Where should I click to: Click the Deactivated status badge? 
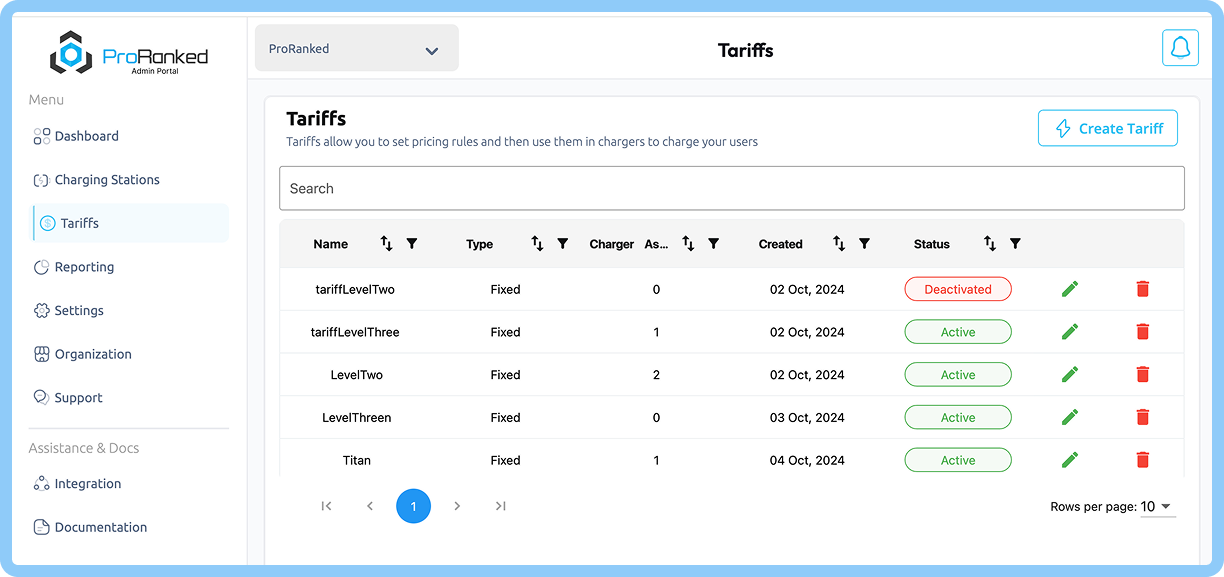[957, 289]
